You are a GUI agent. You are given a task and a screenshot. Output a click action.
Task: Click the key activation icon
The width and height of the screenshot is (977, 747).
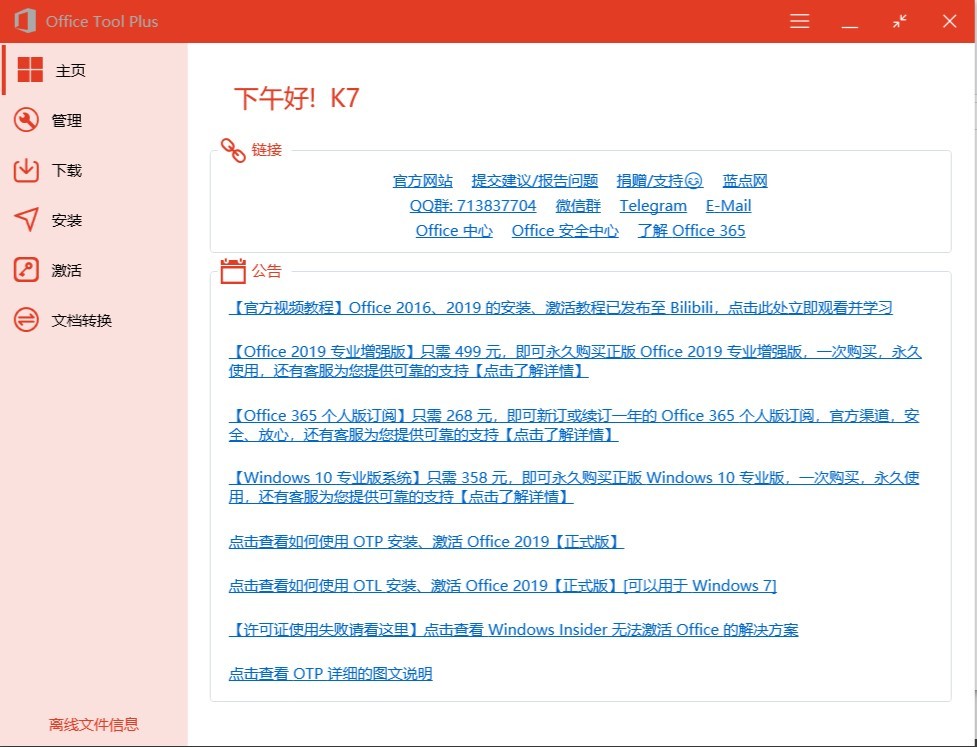pos(26,270)
